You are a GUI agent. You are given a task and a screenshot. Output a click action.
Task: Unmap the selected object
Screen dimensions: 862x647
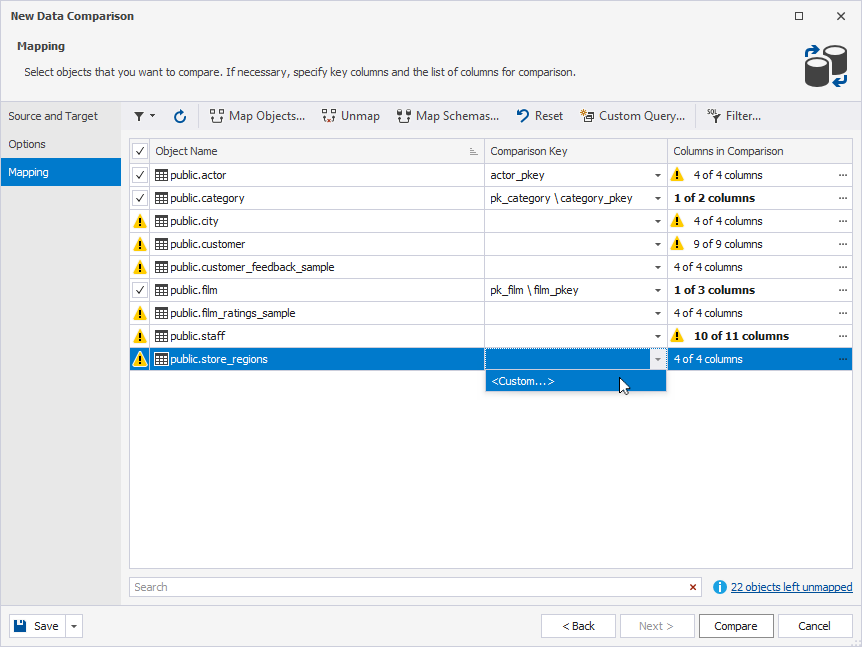(351, 116)
